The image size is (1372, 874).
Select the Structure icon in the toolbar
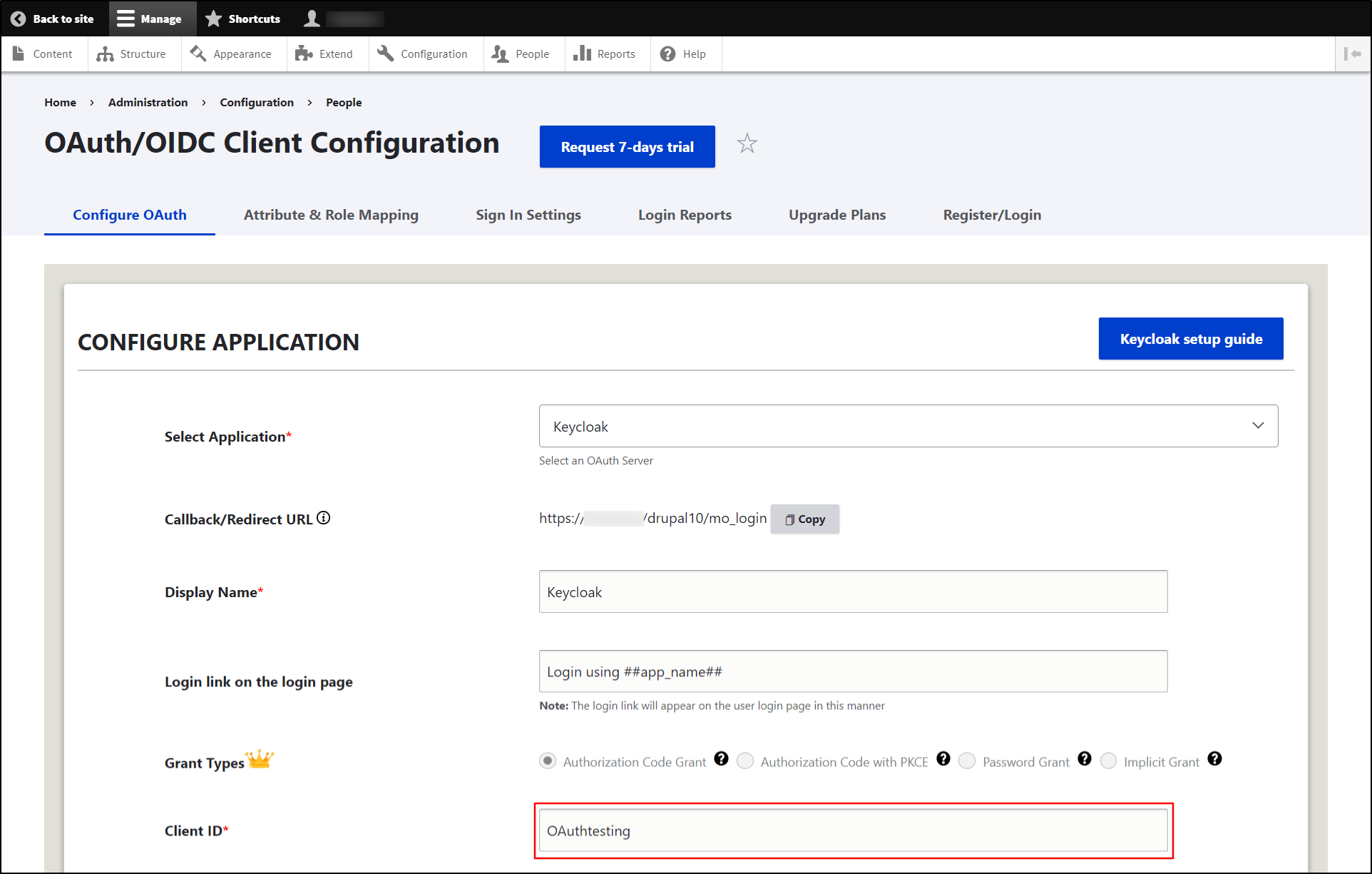(x=106, y=54)
